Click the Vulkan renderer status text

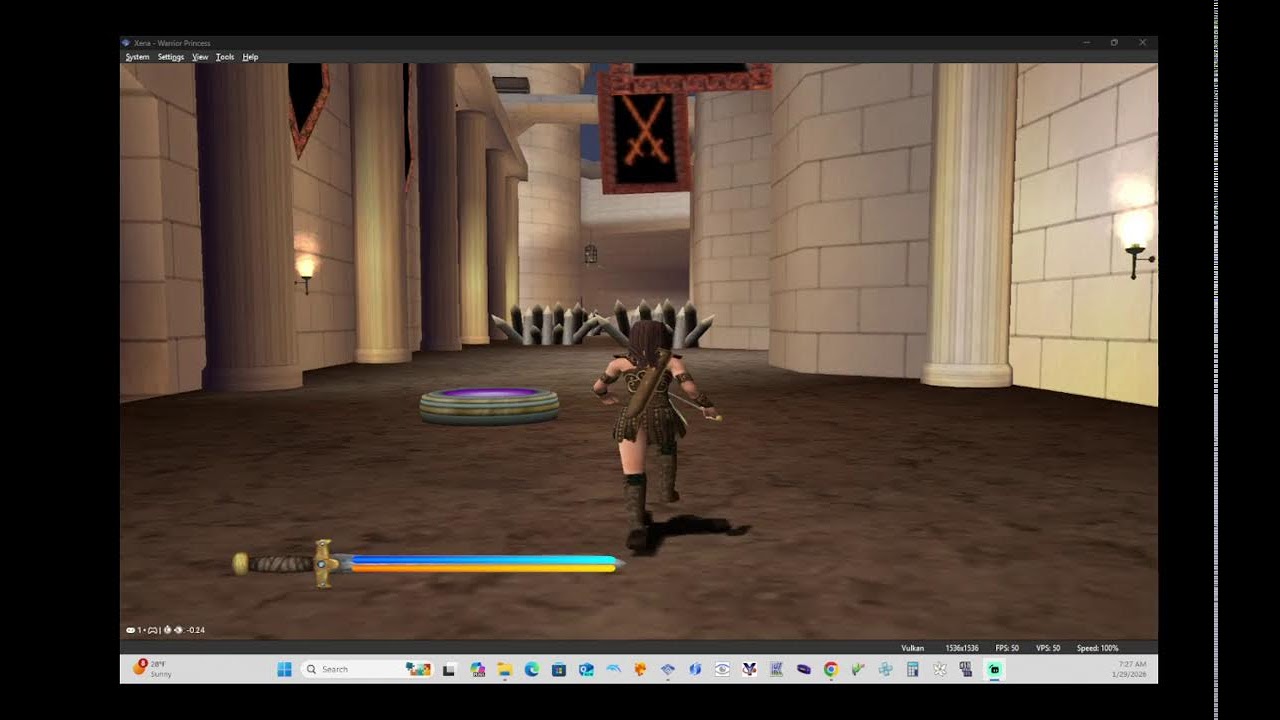pyautogui.click(x=912, y=648)
